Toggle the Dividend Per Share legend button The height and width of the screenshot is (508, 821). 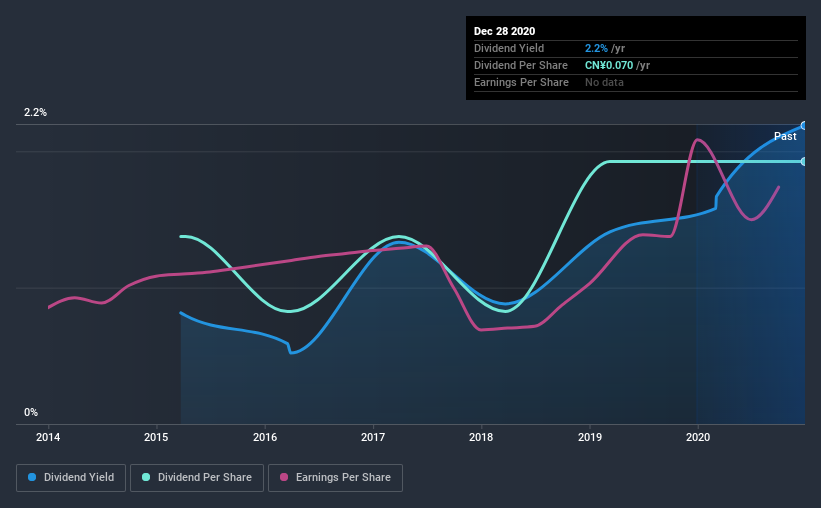point(197,478)
